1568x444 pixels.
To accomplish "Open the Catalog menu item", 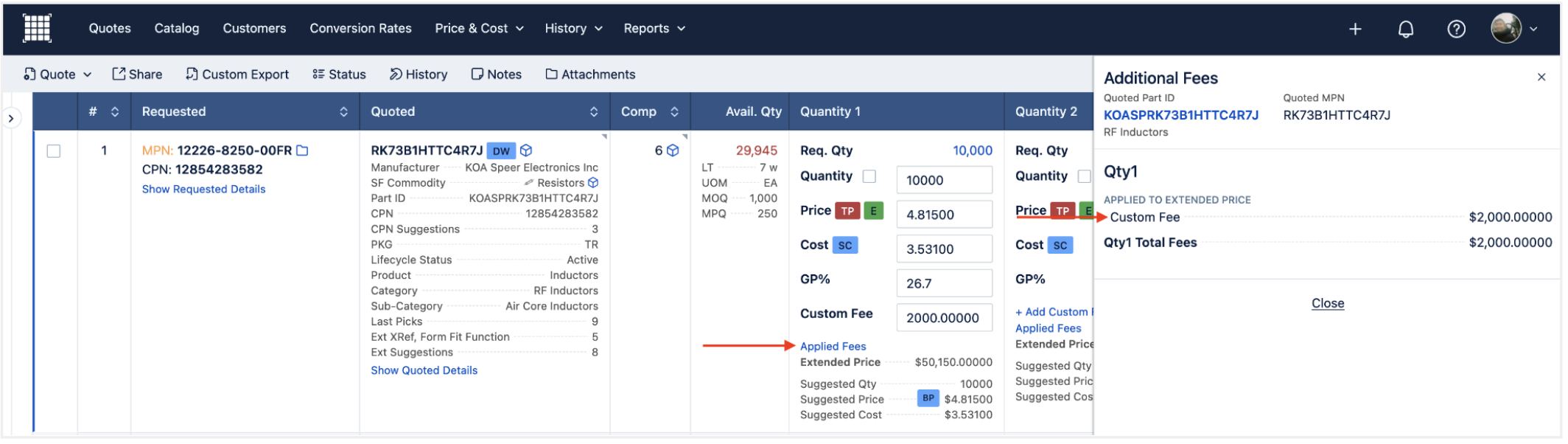I will [177, 29].
